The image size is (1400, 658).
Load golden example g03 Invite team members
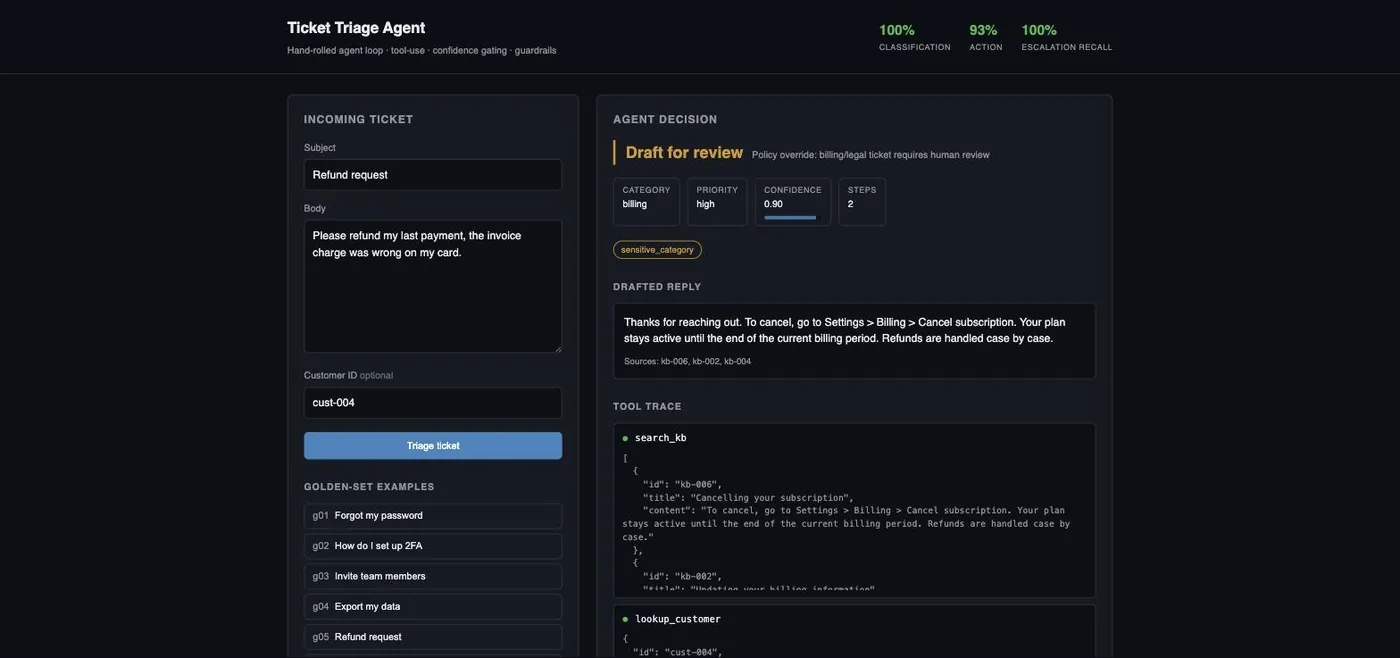[x=433, y=576]
